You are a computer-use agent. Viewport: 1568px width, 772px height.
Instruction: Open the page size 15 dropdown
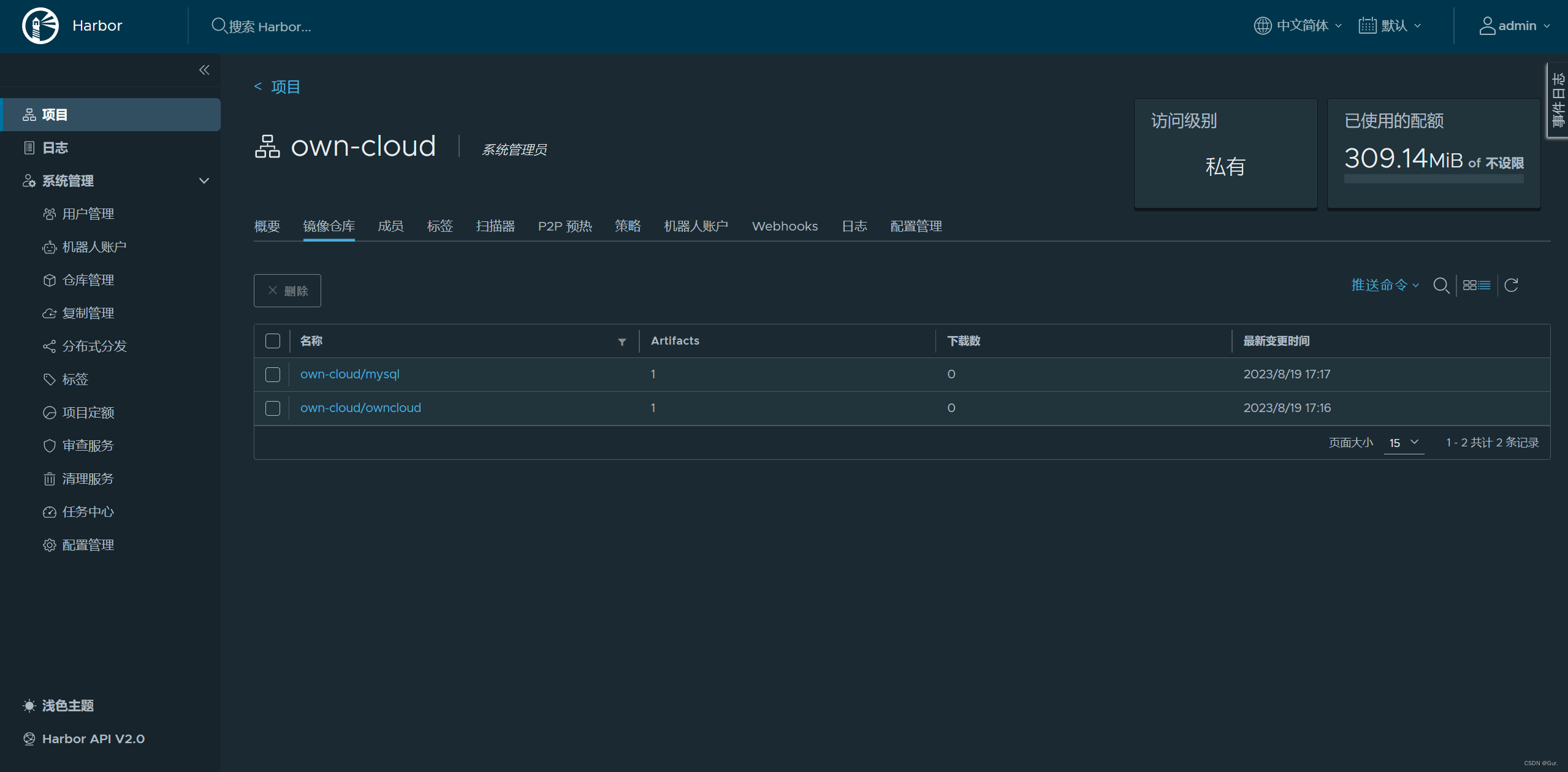(x=1404, y=443)
